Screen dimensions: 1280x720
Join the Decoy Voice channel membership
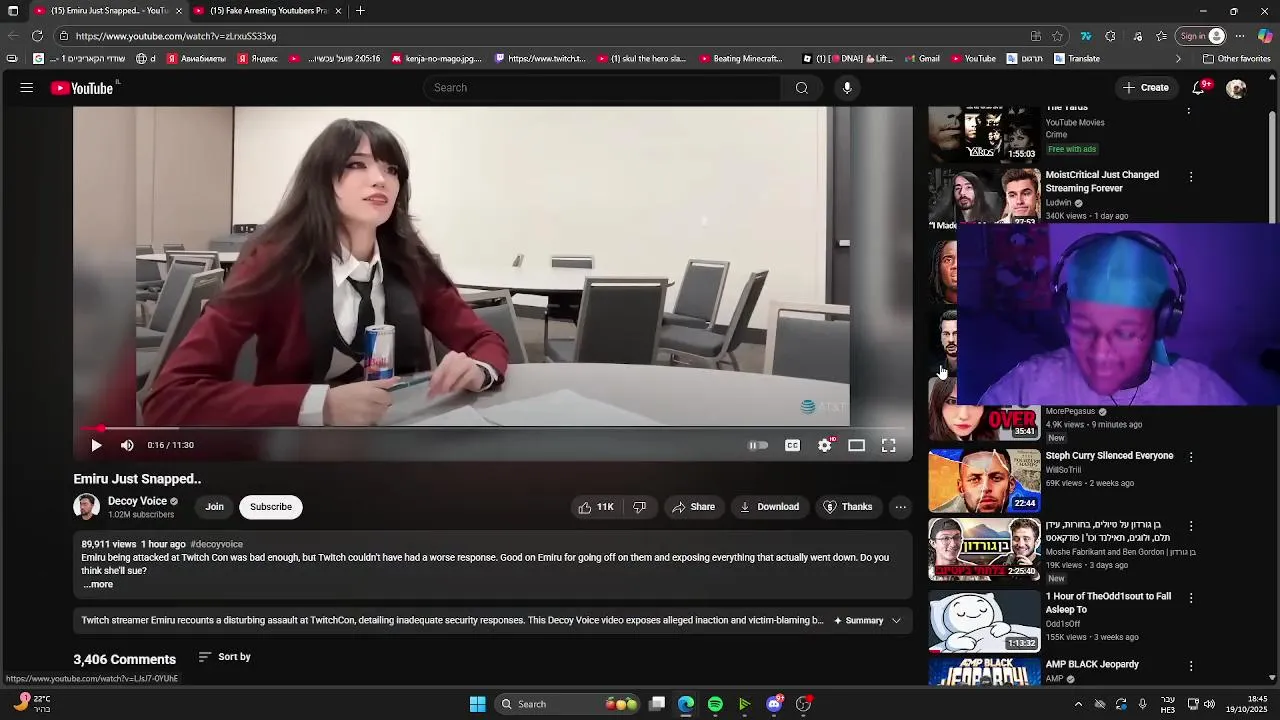214,507
